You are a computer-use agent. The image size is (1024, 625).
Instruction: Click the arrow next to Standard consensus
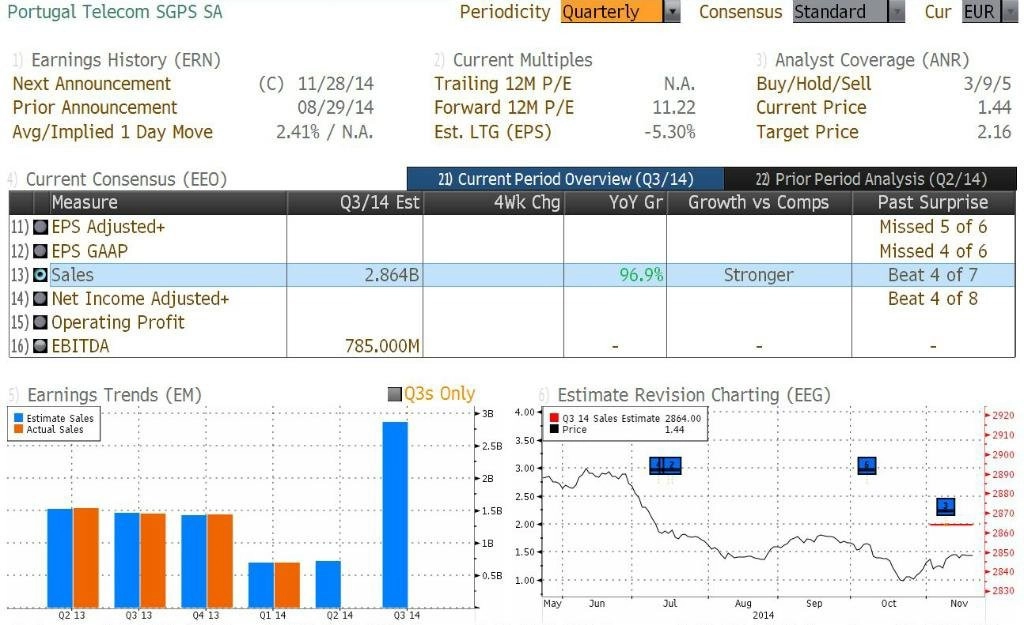click(897, 12)
